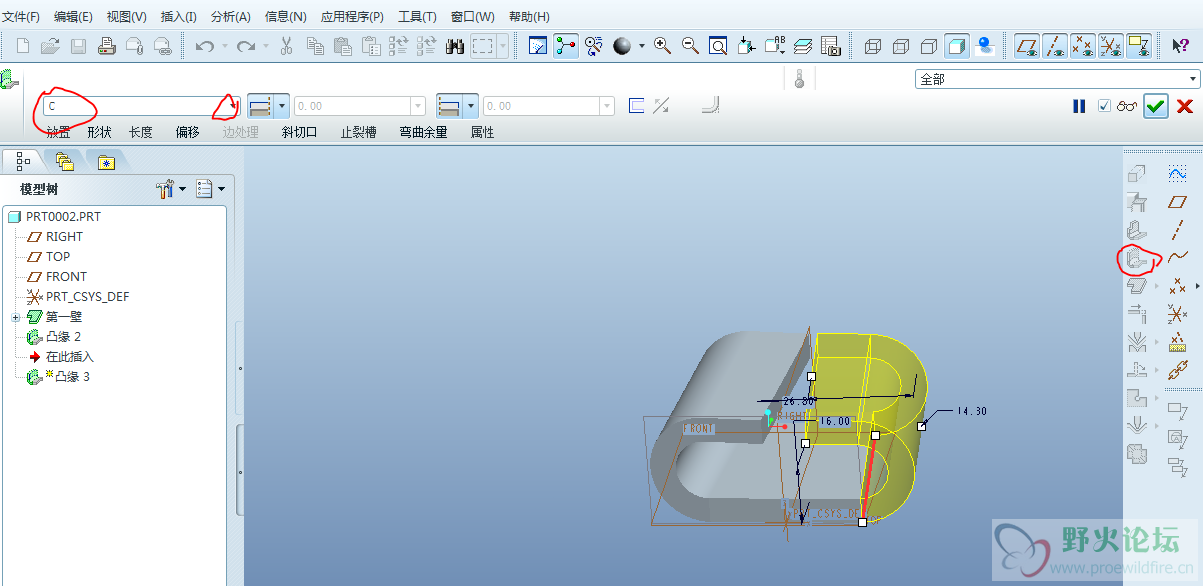
Task: Open the appearance sphere dropdown arrow
Action: (641, 45)
